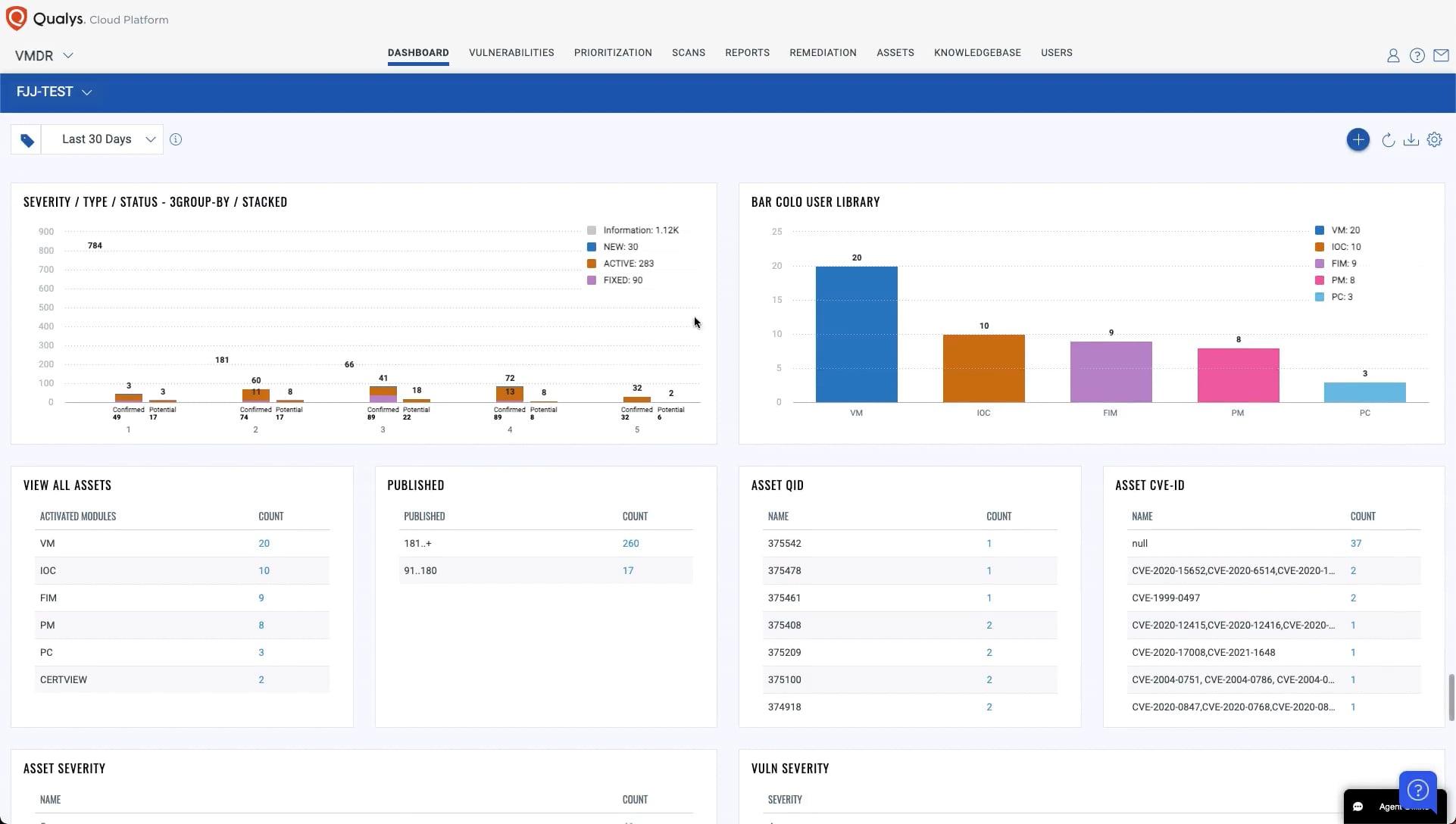Click the info icon beside Last 30 Days
This screenshot has width=1456, height=824.
(176, 139)
